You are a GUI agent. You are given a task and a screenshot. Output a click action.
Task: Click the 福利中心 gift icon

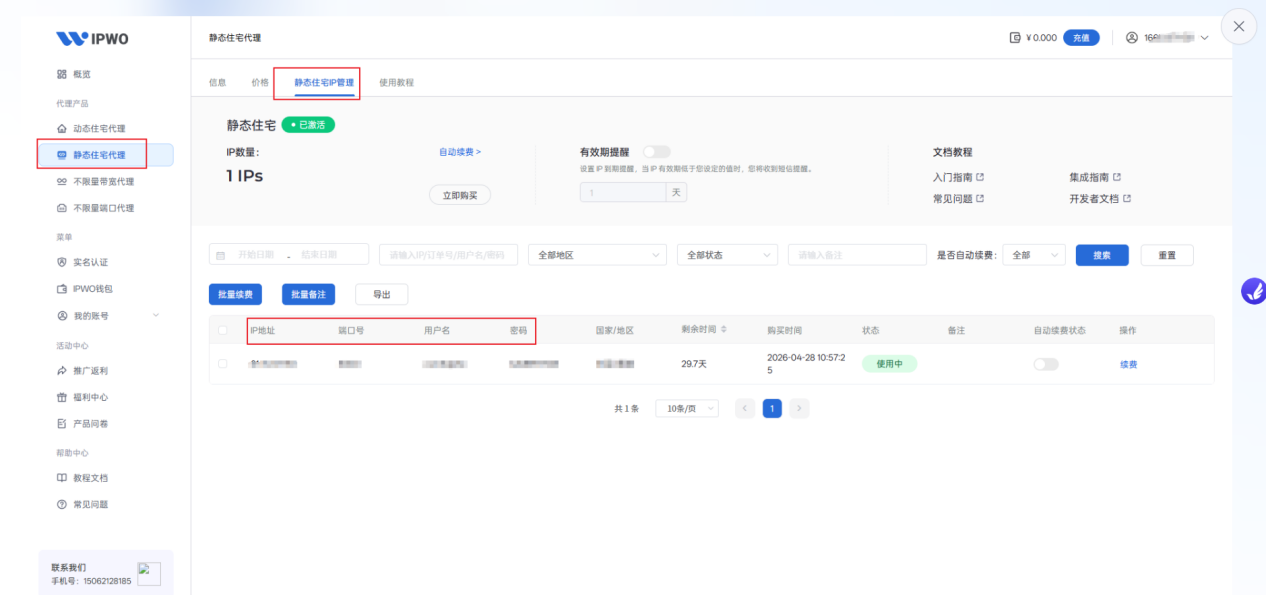click(x=62, y=397)
